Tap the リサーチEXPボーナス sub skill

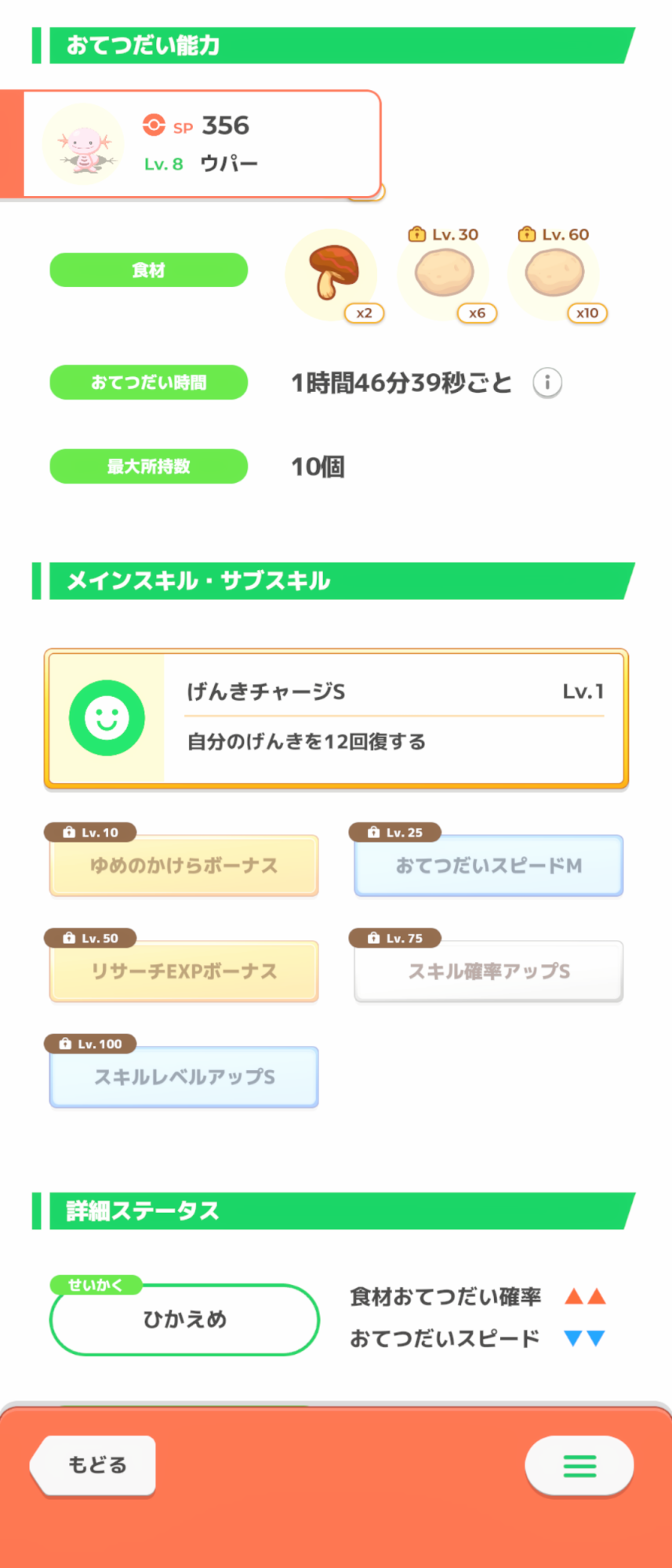pyautogui.click(x=184, y=971)
